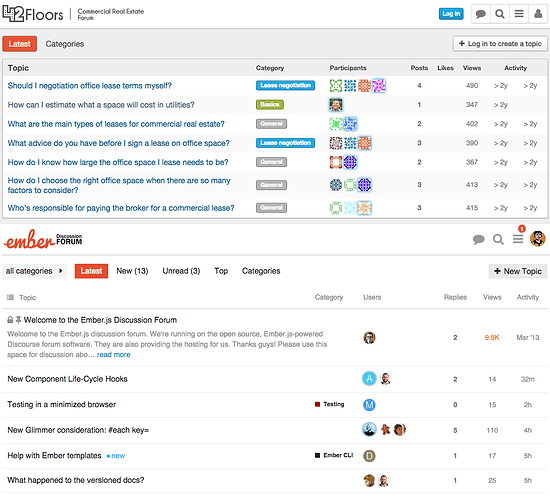Click user profile icon in 42Floors header

click(x=538, y=14)
